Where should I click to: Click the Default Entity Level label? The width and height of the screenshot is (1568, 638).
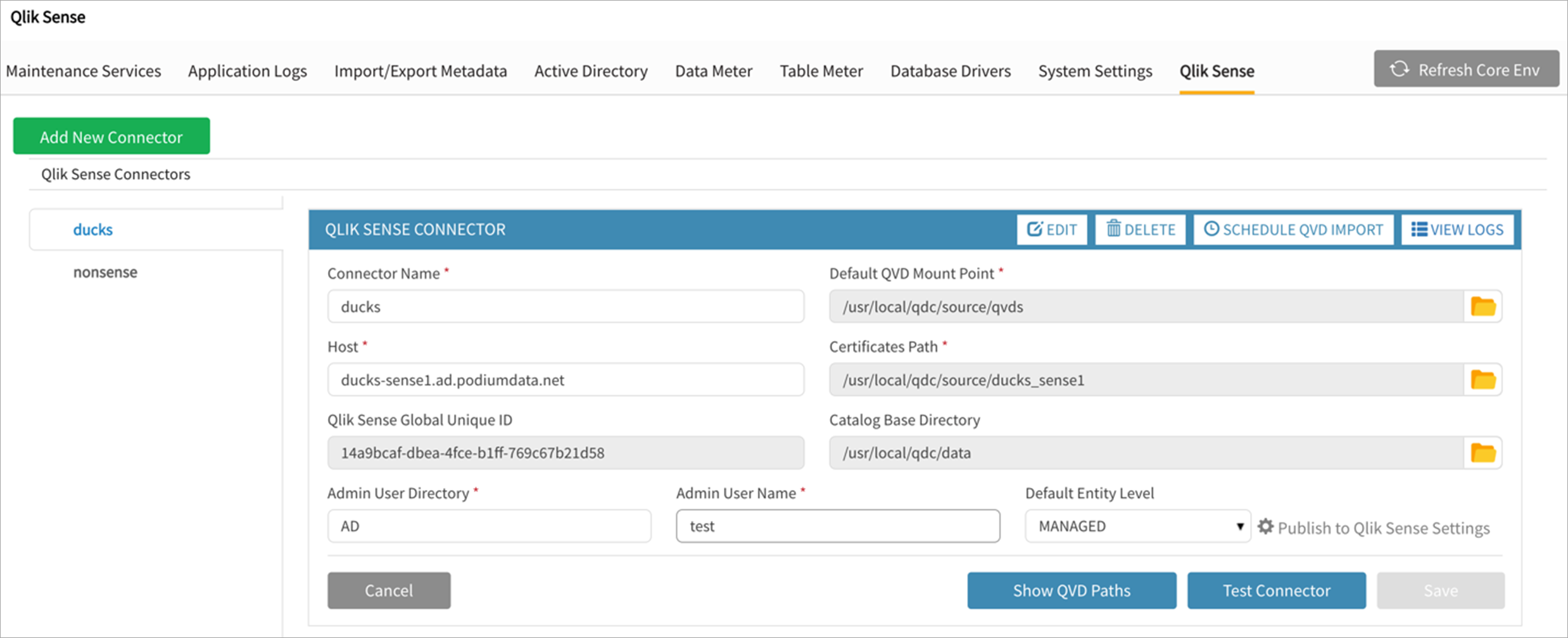coord(1089,493)
